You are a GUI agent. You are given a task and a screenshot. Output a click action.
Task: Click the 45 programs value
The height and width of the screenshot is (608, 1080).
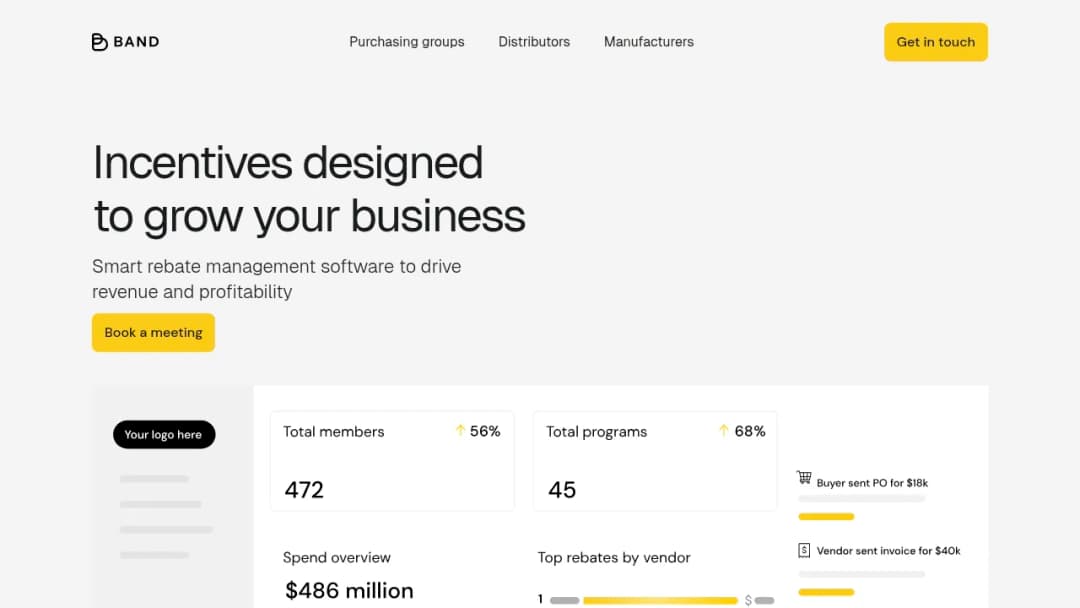coord(562,490)
